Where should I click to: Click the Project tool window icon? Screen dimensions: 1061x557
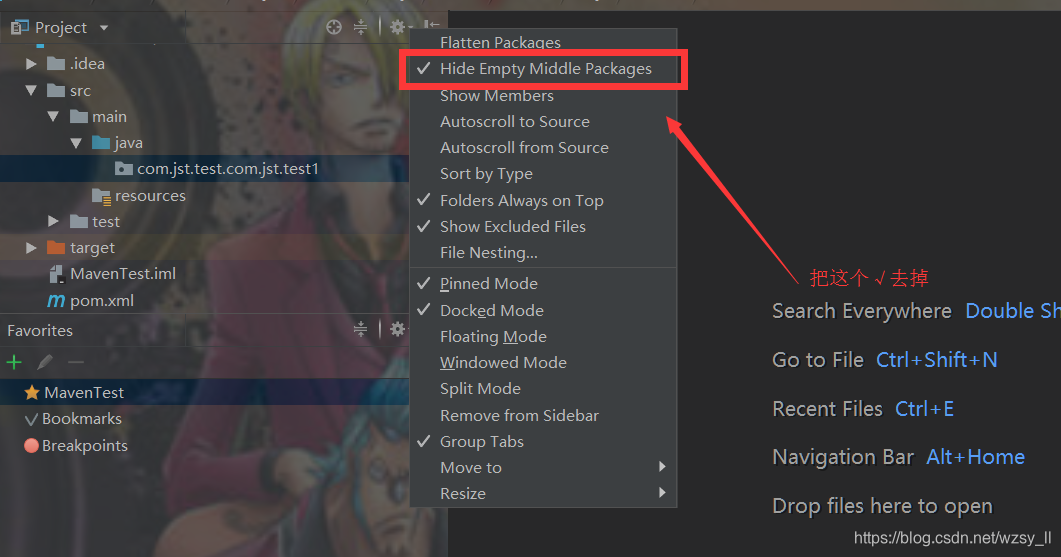coord(20,27)
